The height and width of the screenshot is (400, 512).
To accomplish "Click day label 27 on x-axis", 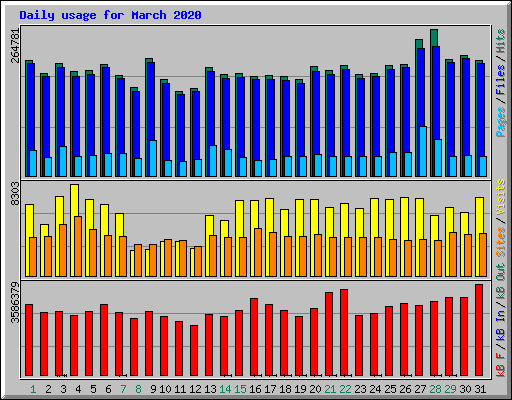I will (420, 389).
